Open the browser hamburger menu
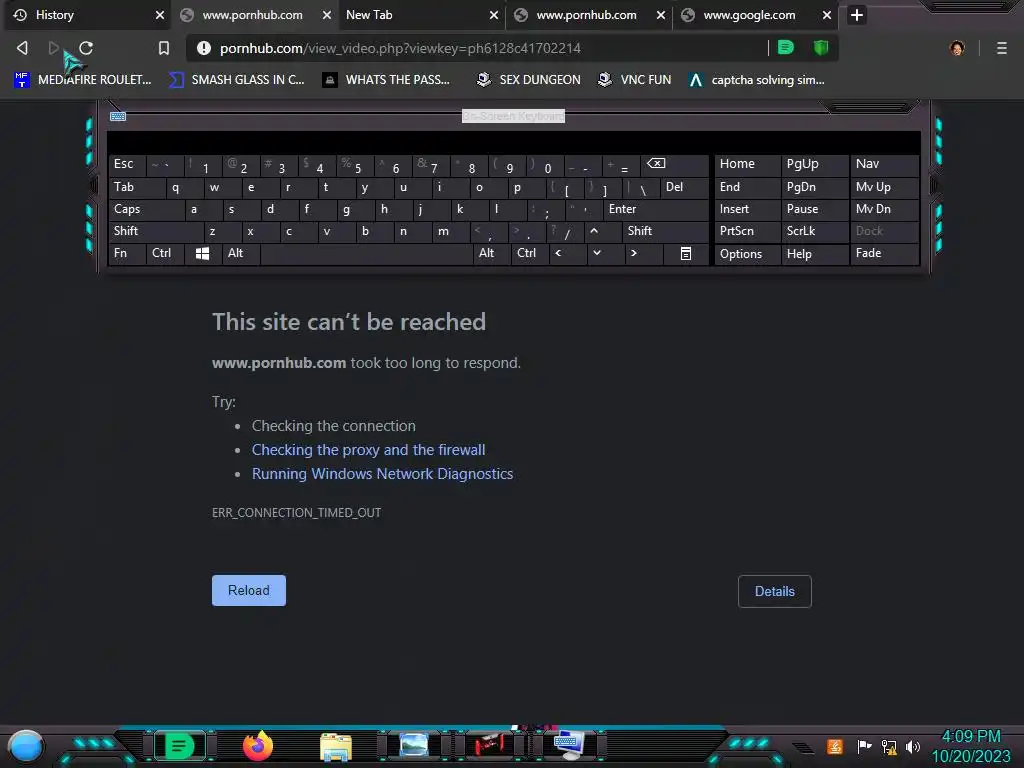The width and height of the screenshot is (1024, 768). [x=1002, y=48]
